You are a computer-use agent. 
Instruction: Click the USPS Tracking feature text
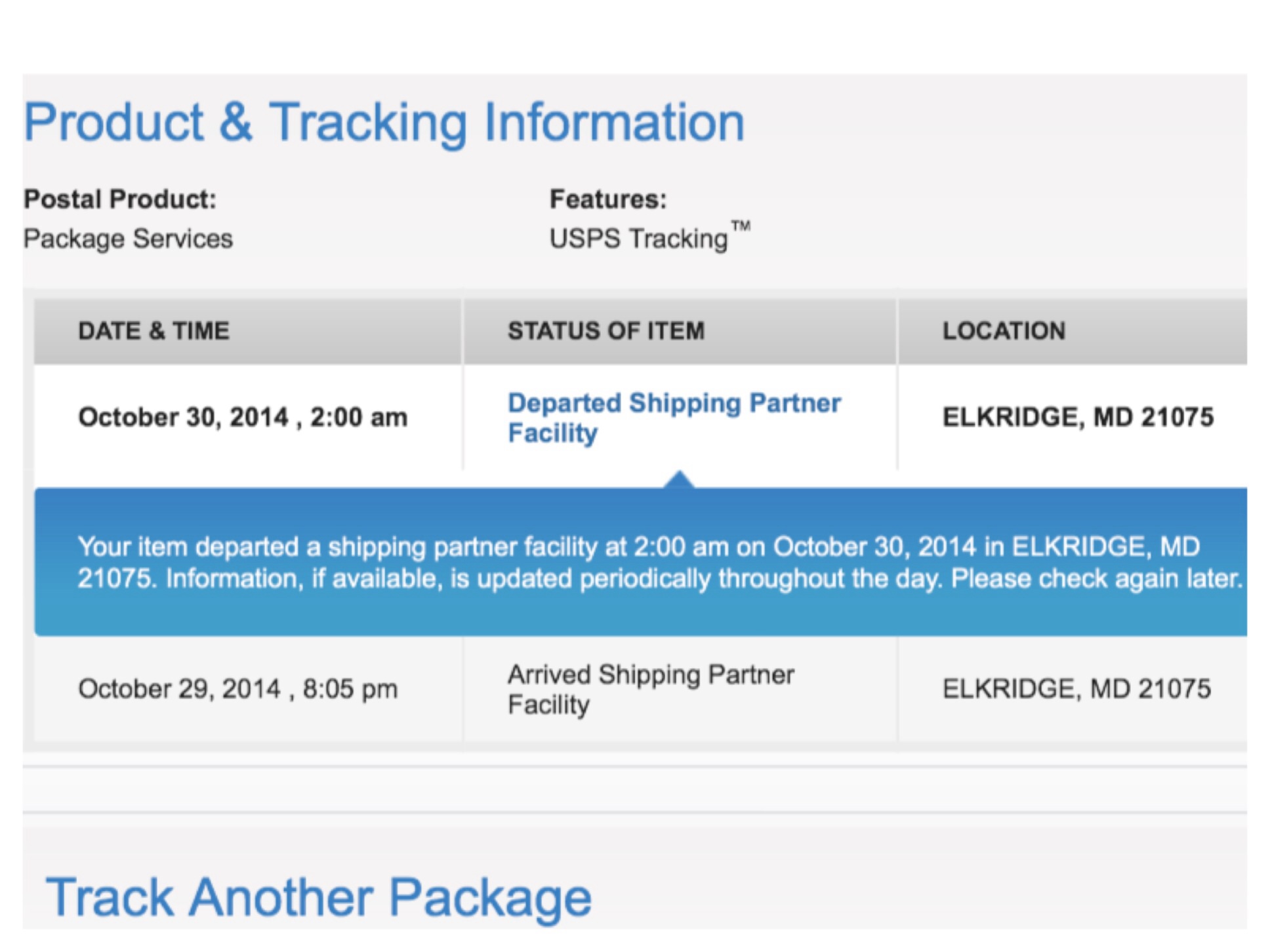click(638, 239)
